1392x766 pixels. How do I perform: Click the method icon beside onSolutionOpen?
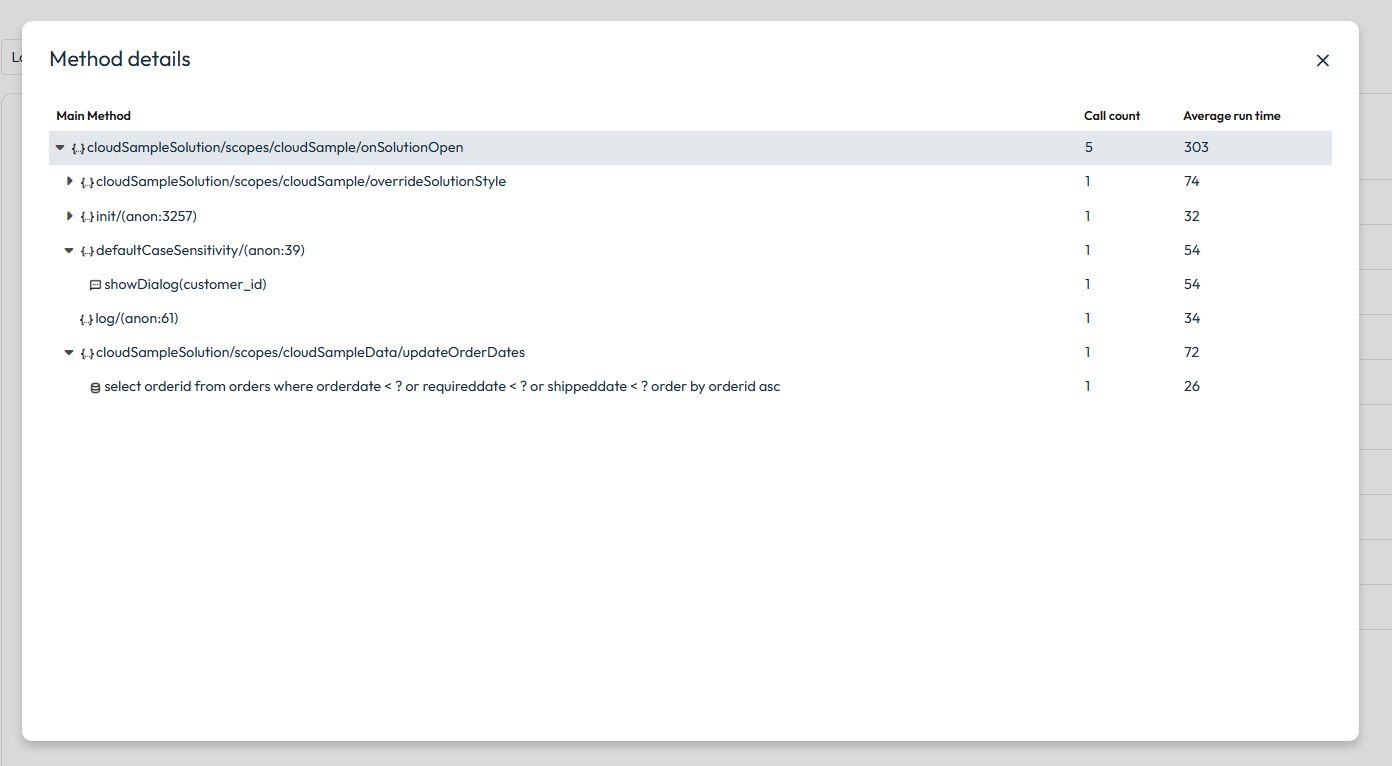coord(78,148)
